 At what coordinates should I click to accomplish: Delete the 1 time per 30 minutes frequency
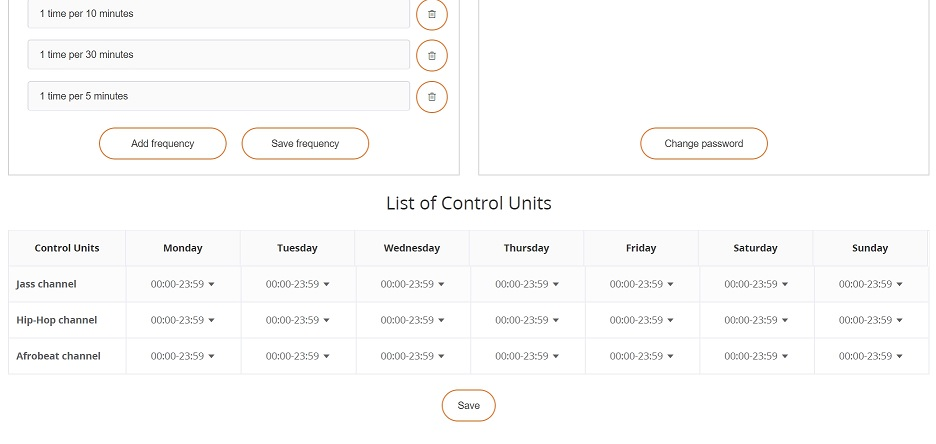[431, 55]
